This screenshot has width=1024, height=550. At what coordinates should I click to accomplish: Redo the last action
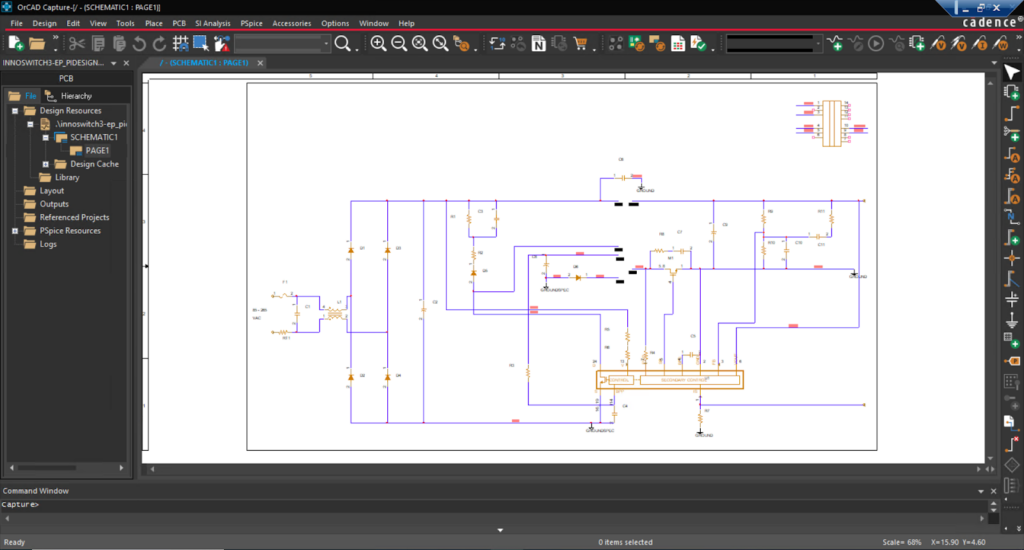159,44
